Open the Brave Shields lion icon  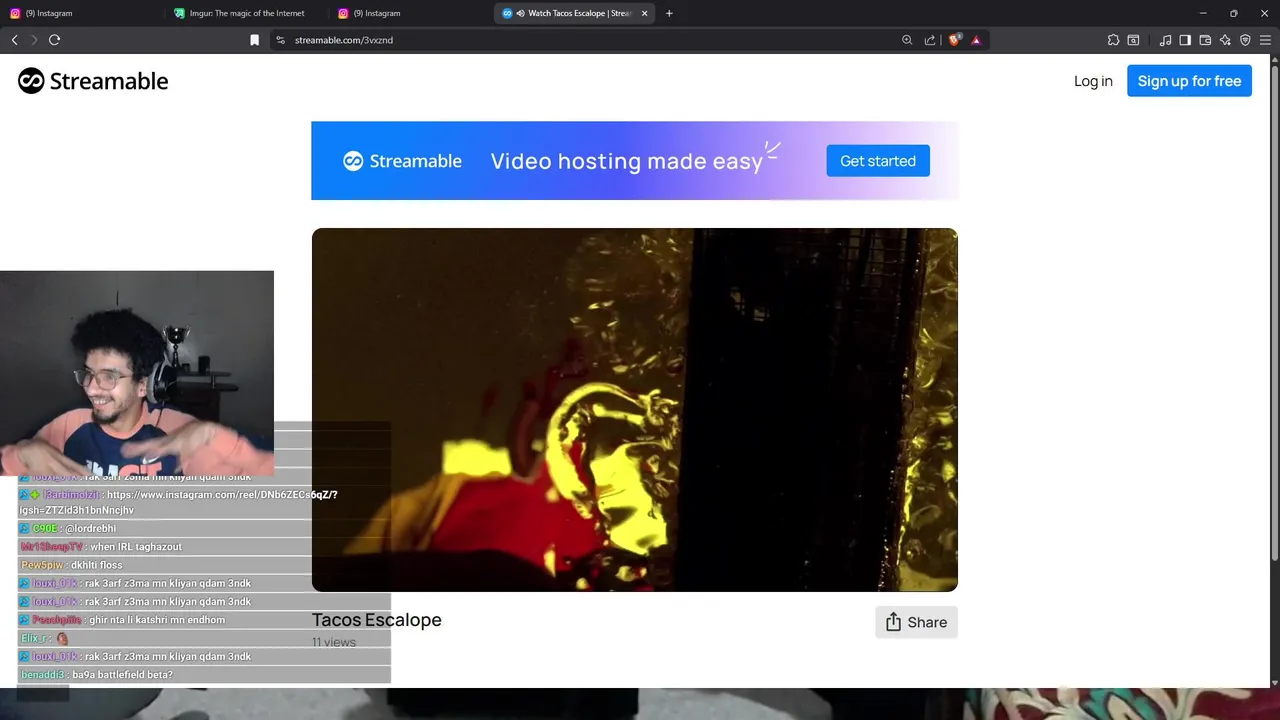(x=954, y=40)
